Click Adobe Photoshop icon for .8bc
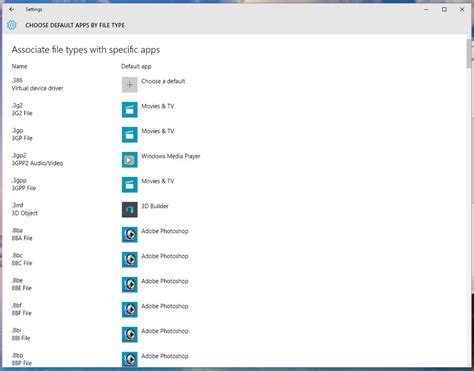The height and width of the screenshot is (371, 474). pos(130,260)
